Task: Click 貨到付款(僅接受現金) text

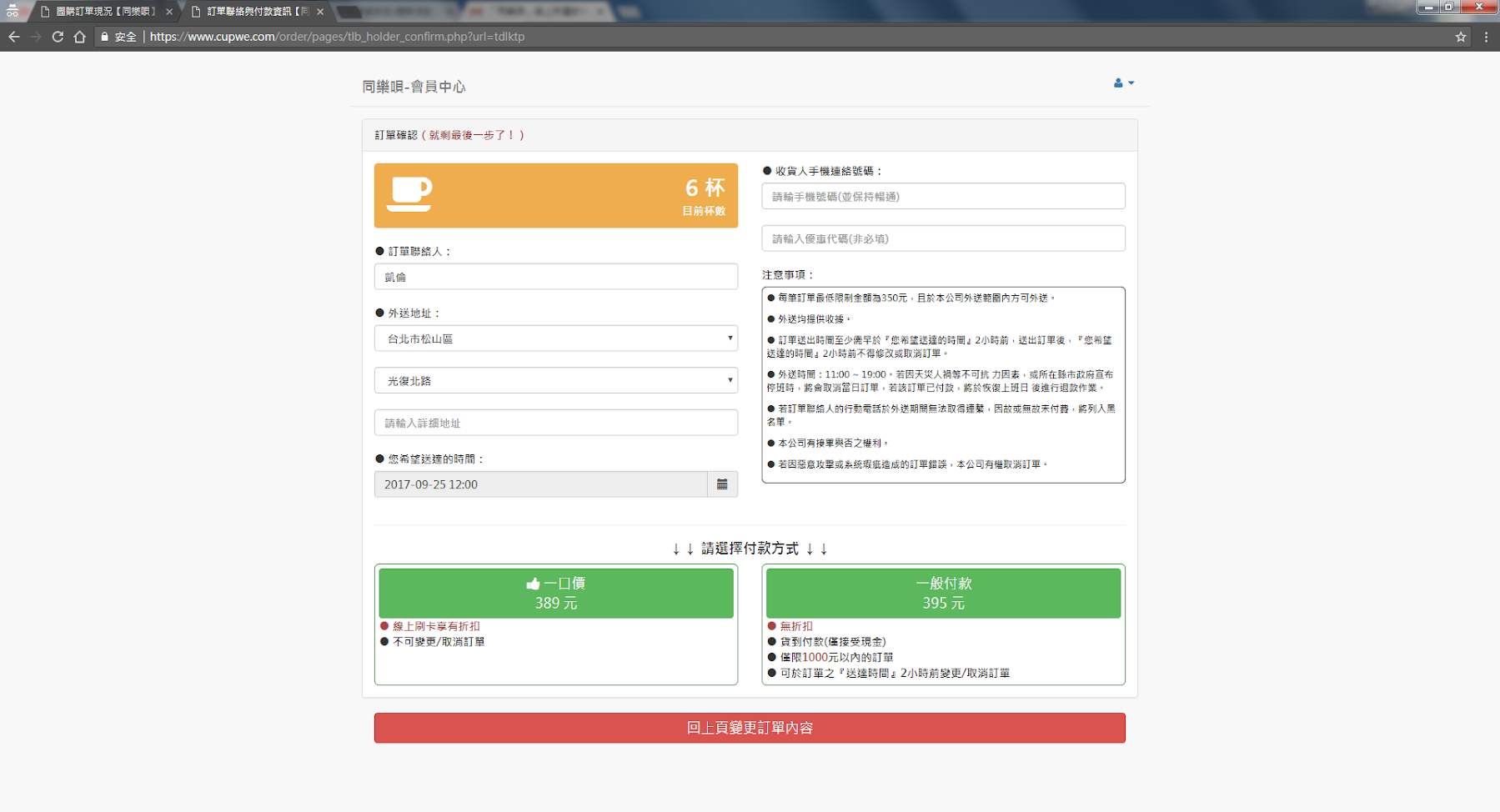Action: (x=833, y=642)
